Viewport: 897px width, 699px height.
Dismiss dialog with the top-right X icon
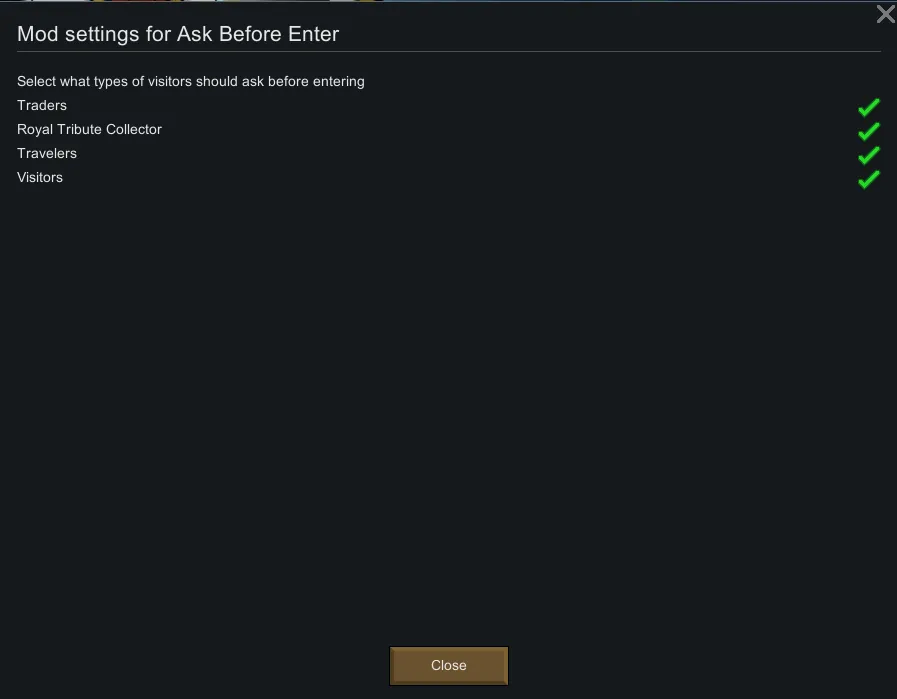[x=885, y=14]
